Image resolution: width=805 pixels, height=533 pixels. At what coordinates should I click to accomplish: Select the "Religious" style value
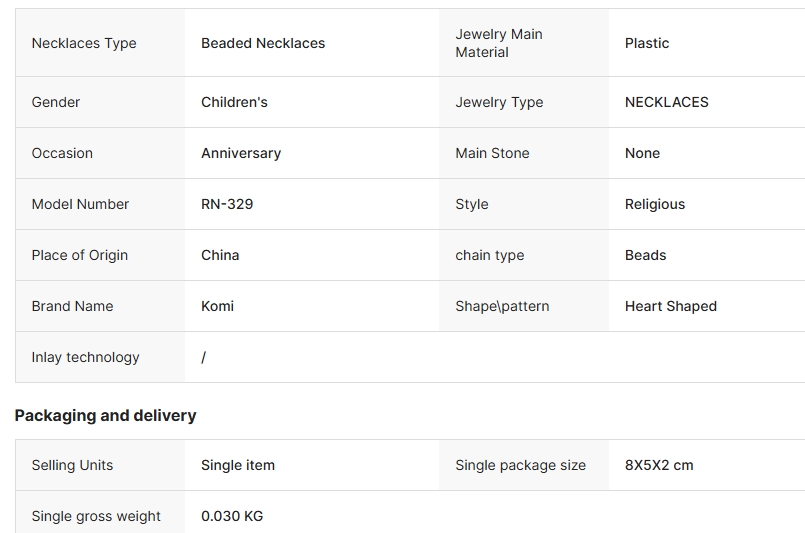coord(655,204)
